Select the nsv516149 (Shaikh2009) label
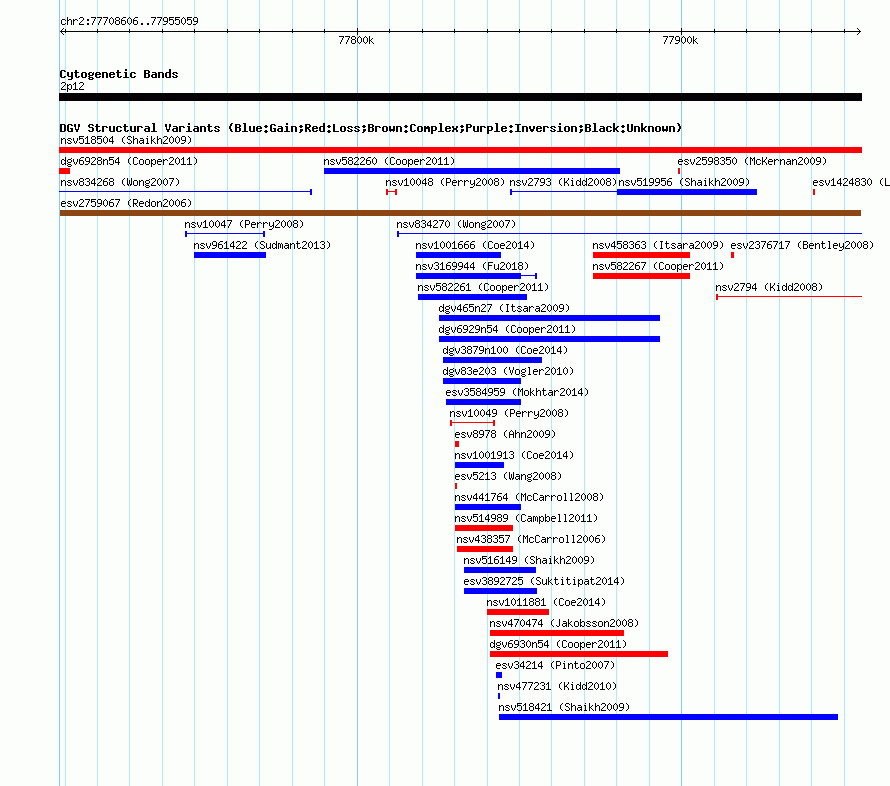Image resolution: width=890 pixels, height=786 pixels. tap(529, 560)
